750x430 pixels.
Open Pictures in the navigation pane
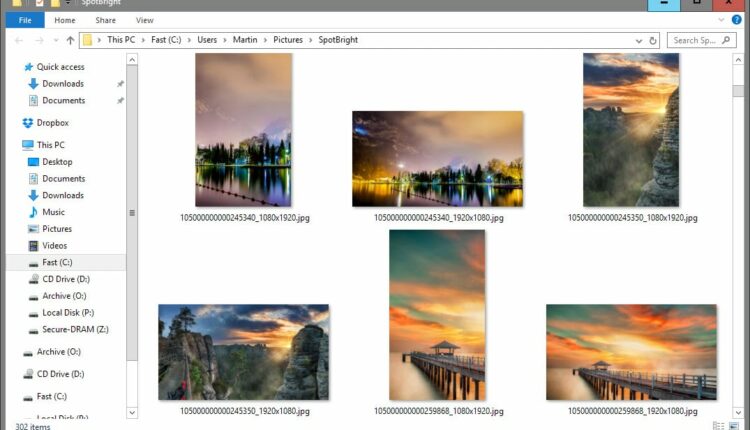57,229
